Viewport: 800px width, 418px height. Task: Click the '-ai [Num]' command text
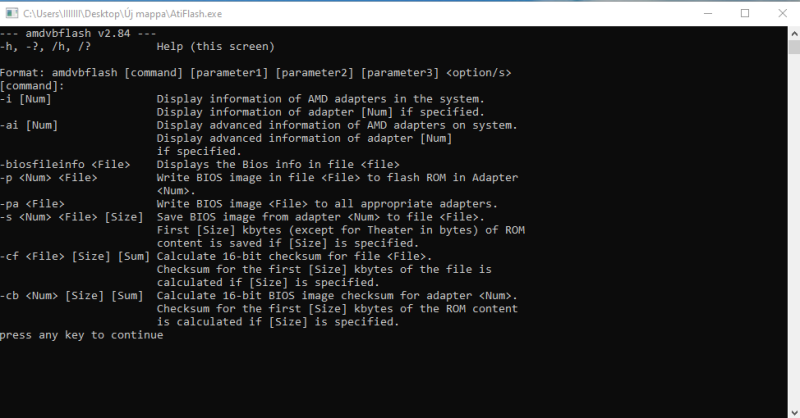[29, 125]
